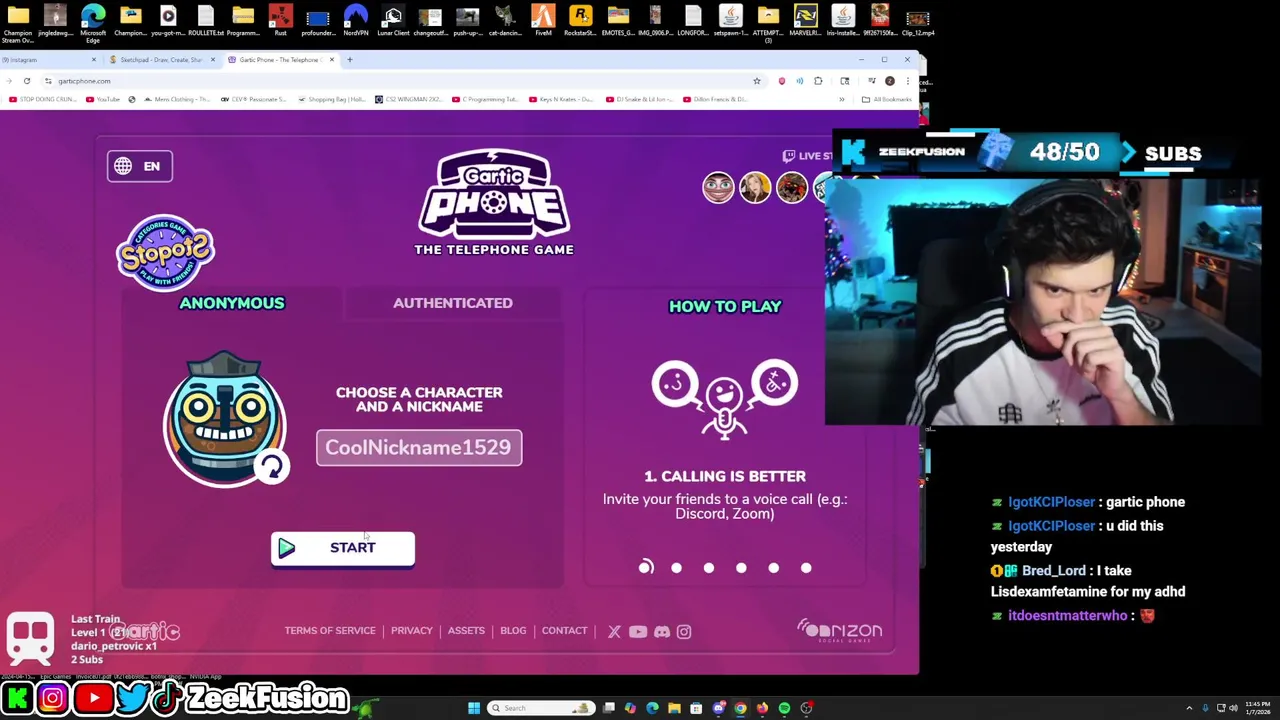The height and width of the screenshot is (720, 1280).
Task: Open the CONTACT link
Action: pyautogui.click(x=565, y=631)
